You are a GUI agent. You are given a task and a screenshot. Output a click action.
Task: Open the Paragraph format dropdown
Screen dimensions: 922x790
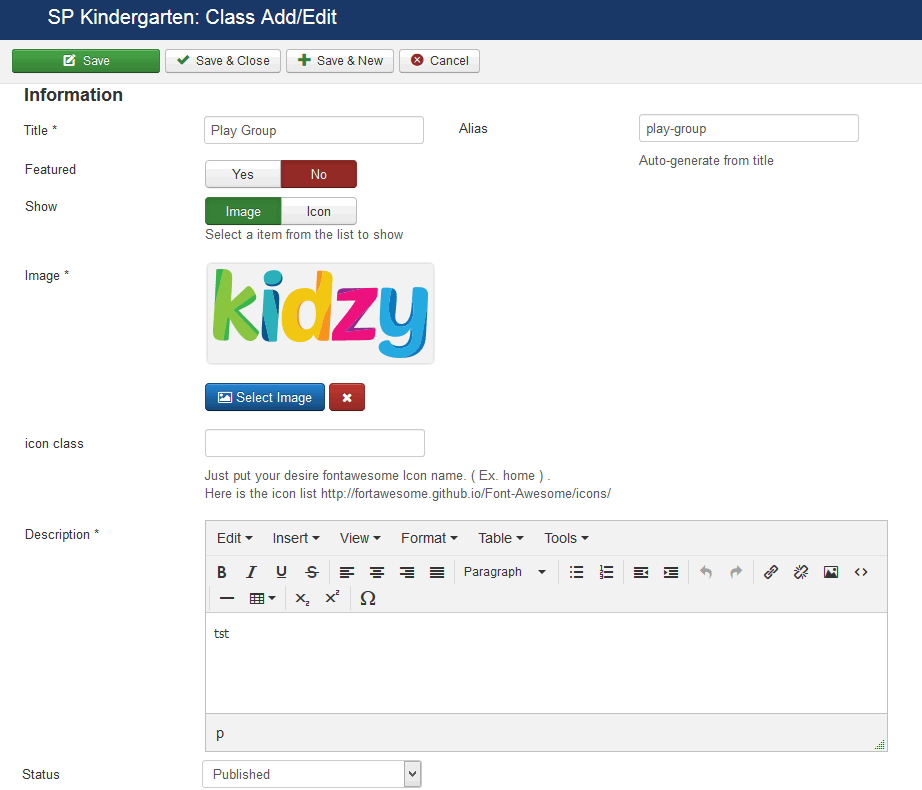pyautogui.click(x=505, y=572)
